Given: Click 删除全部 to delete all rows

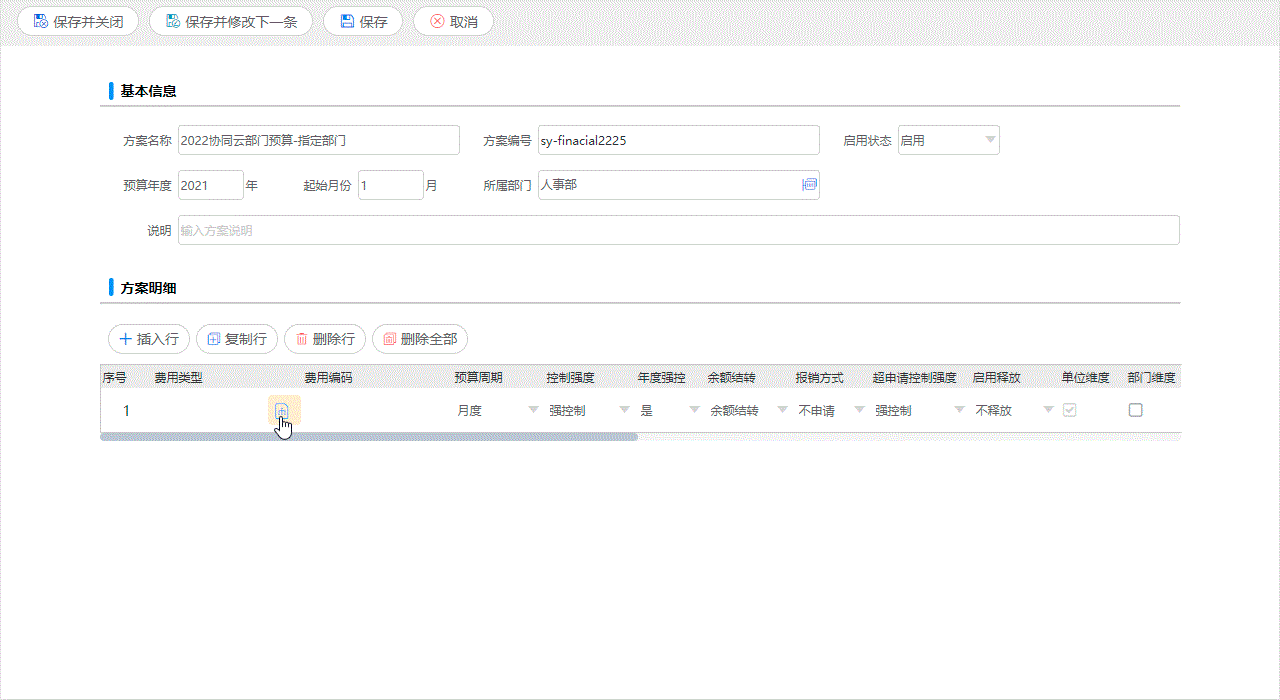Looking at the screenshot, I should point(420,339).
